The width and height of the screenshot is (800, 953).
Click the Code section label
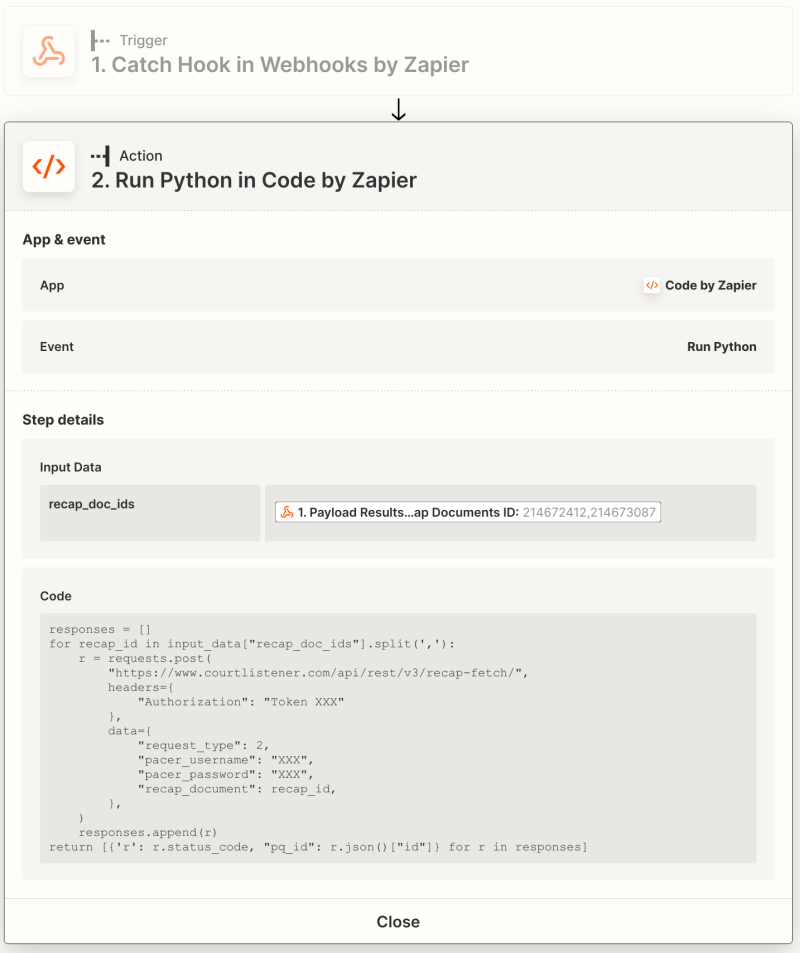(x=56, y=596)
